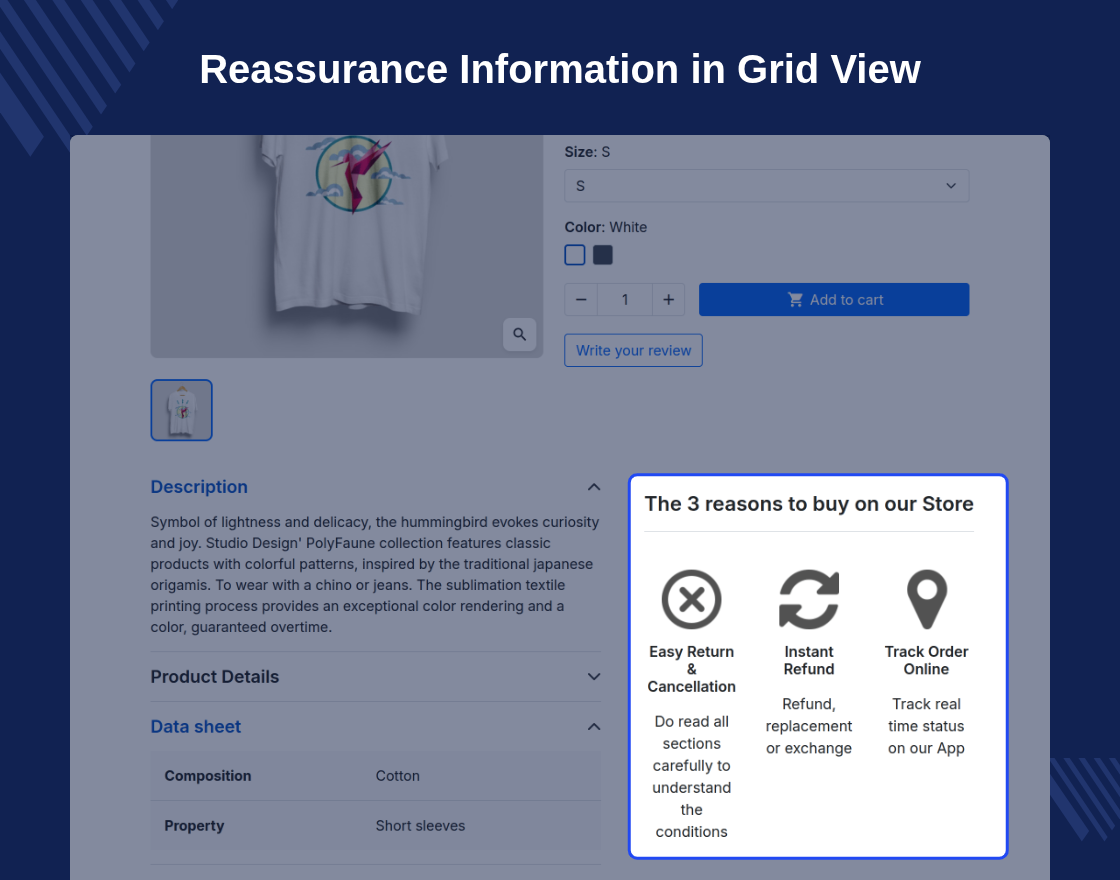Image resolution: width=1120 pixels, height=880 pixels.
Task: Click the Write your review button
Action: pyautogui.click(x=634, y=351)
